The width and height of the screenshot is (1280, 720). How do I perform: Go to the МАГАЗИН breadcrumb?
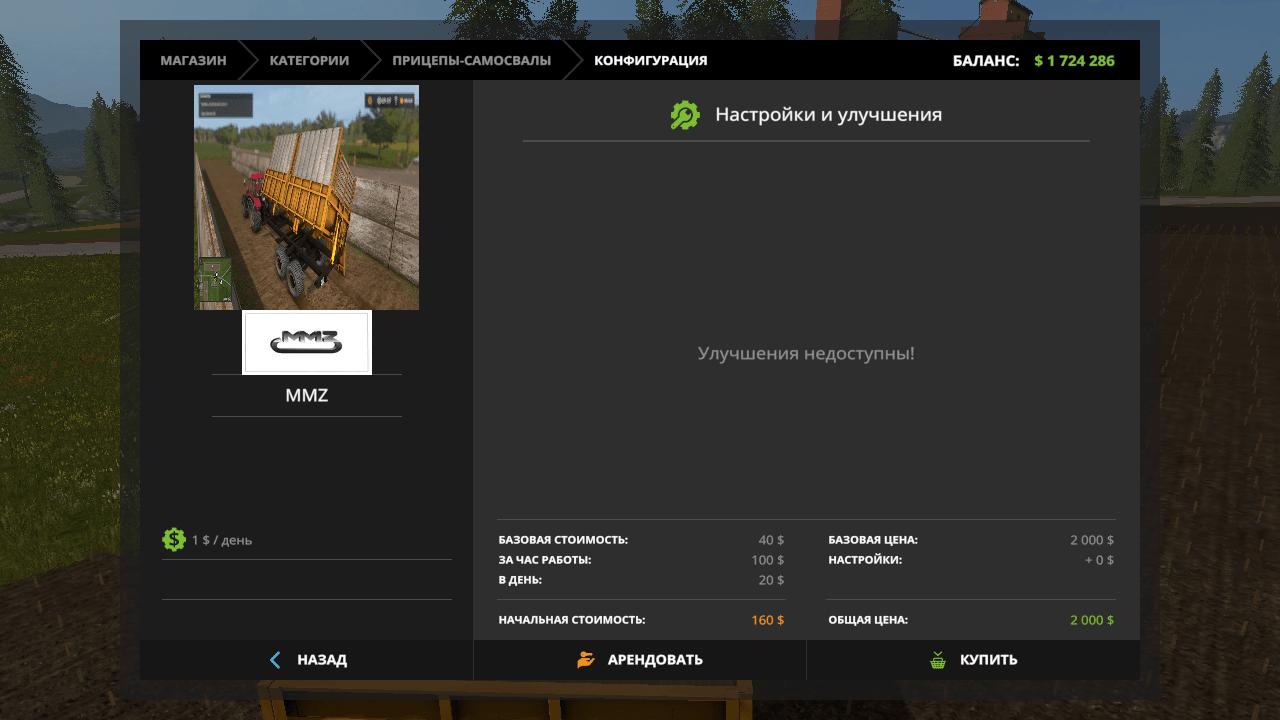pos(193,60)
